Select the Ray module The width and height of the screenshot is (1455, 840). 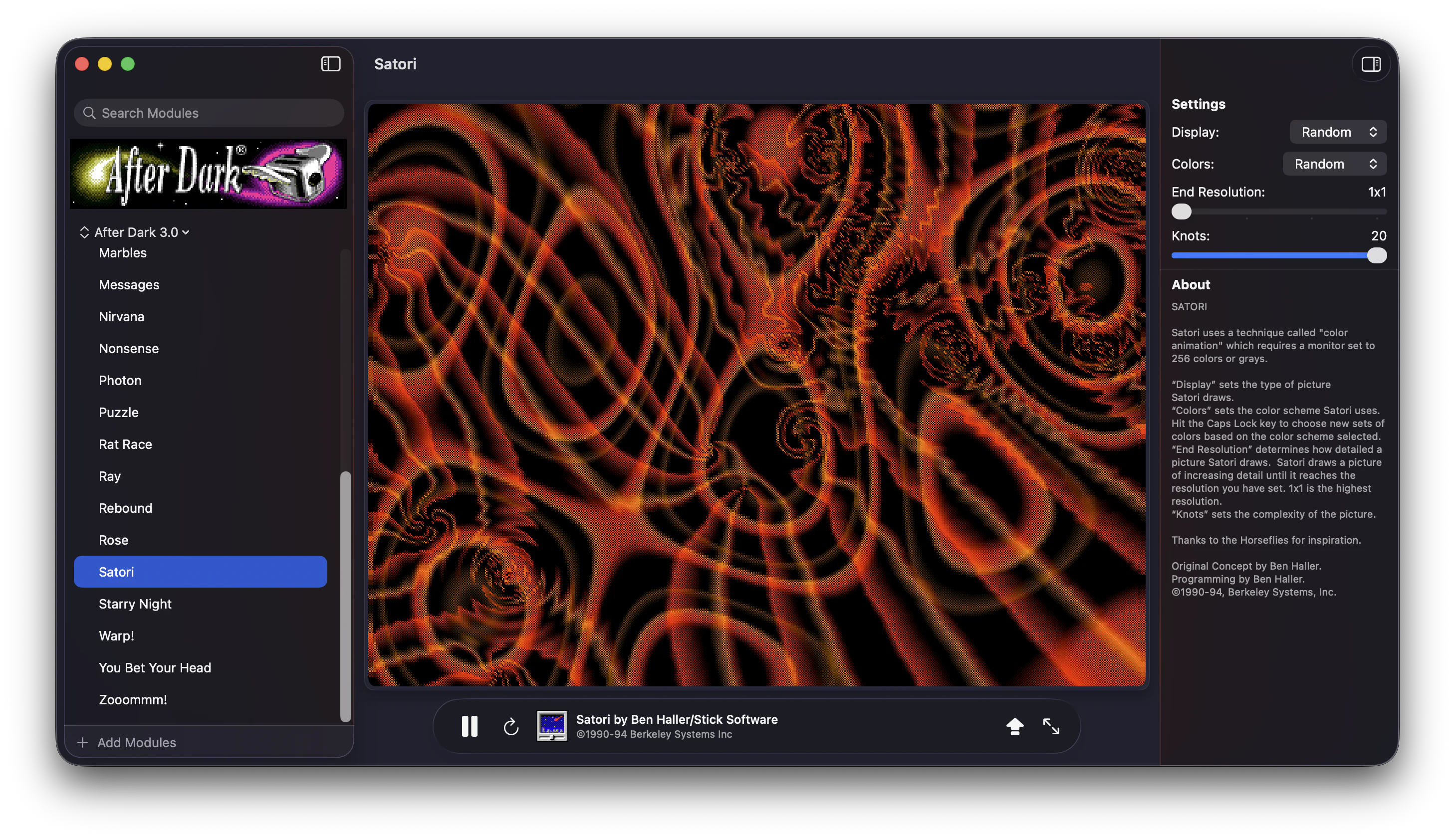tap(200, 476)
